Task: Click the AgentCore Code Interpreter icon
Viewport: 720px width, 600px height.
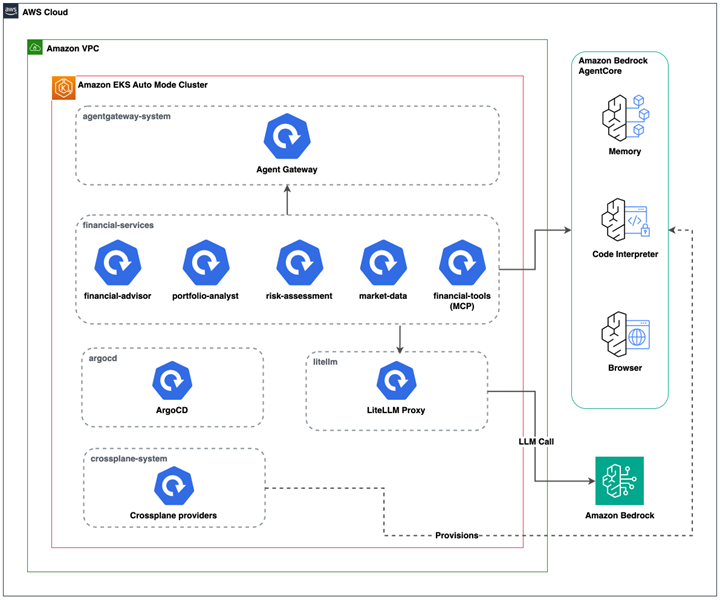Action: point(625,220)
